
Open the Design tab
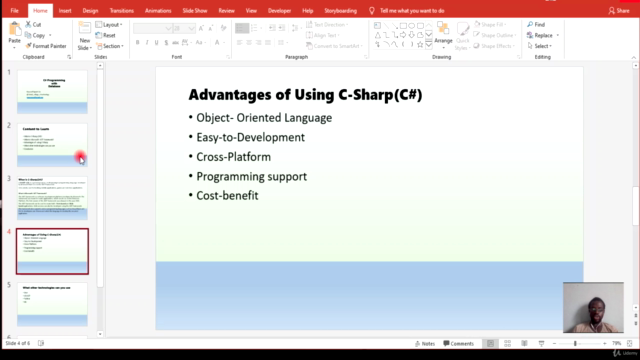90,11
